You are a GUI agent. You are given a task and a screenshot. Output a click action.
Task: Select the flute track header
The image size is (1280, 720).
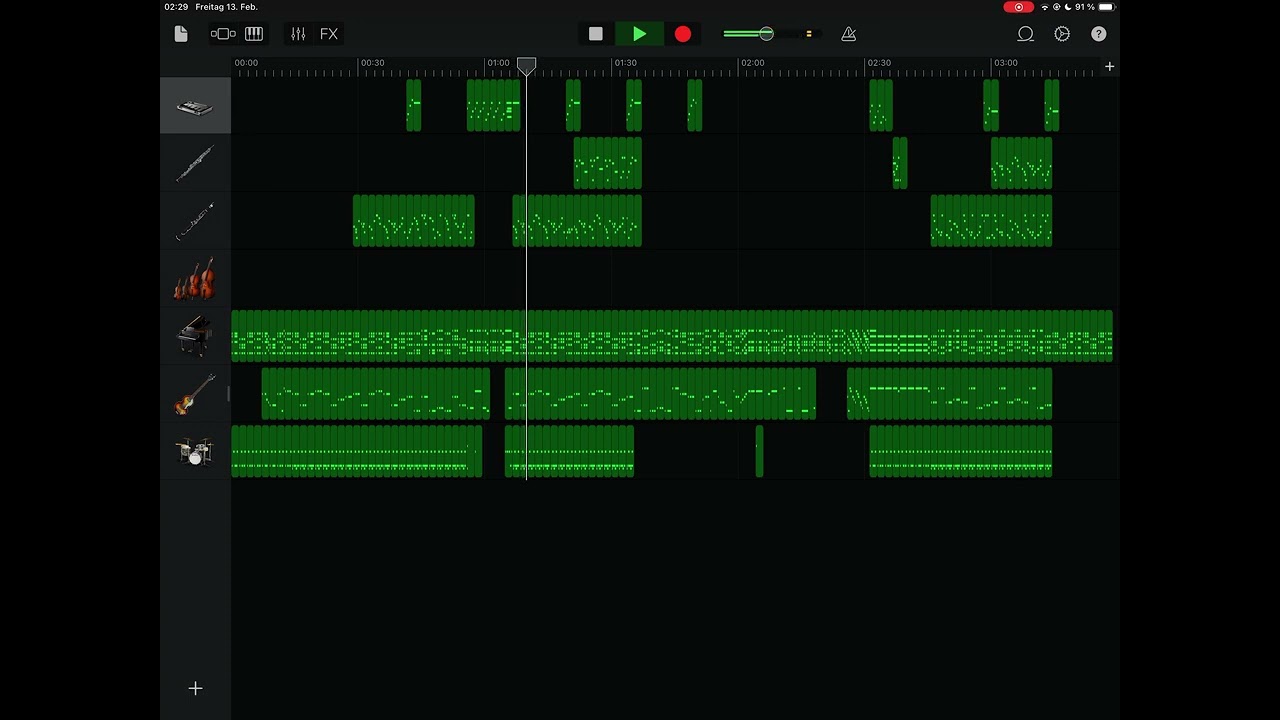tap(195, 163)
